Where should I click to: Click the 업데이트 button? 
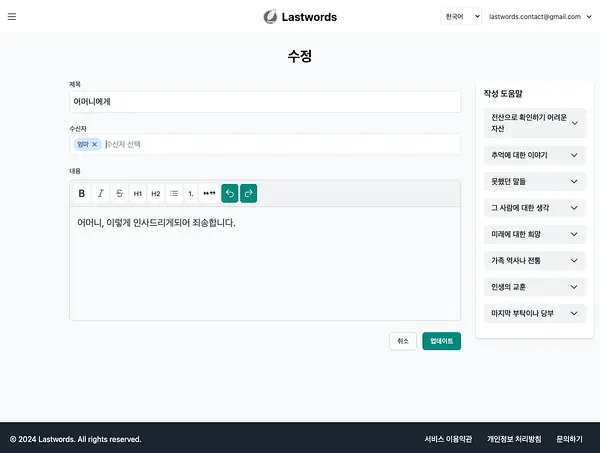pos(442,341)
